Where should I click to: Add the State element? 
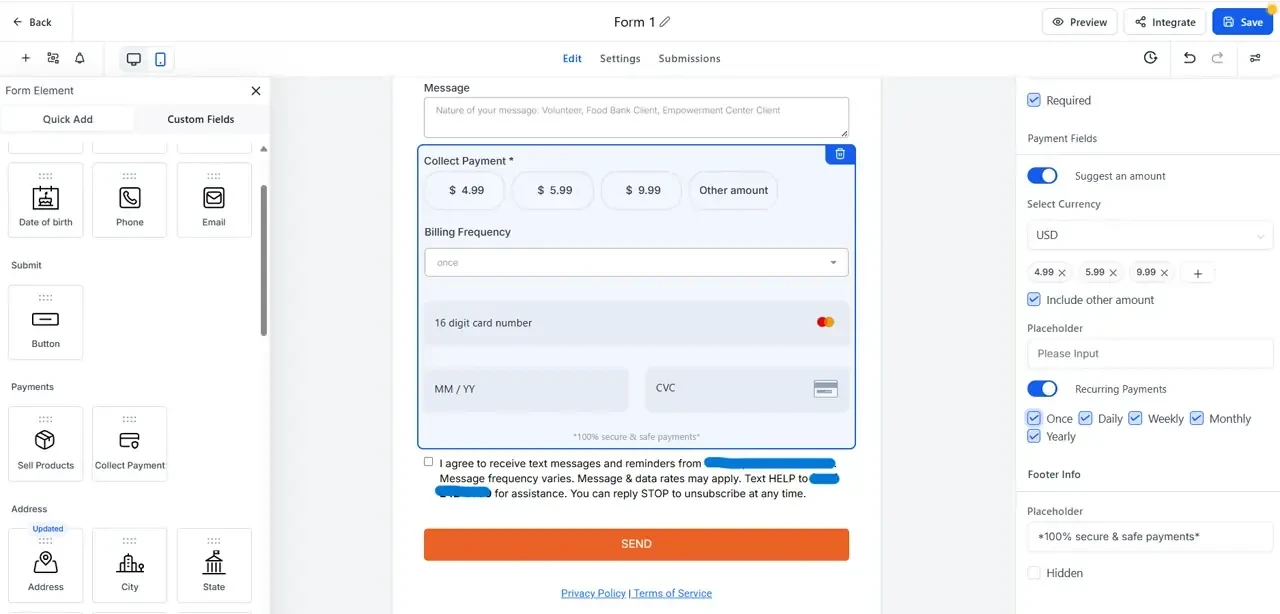(214, 566)
